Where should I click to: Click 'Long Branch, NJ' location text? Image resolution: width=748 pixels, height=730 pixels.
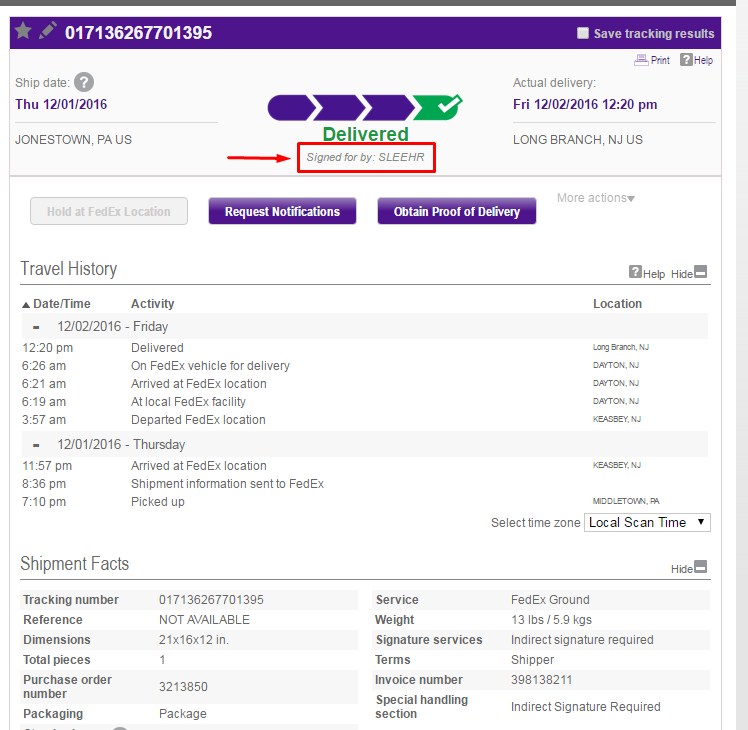click(x=621, y=347)
